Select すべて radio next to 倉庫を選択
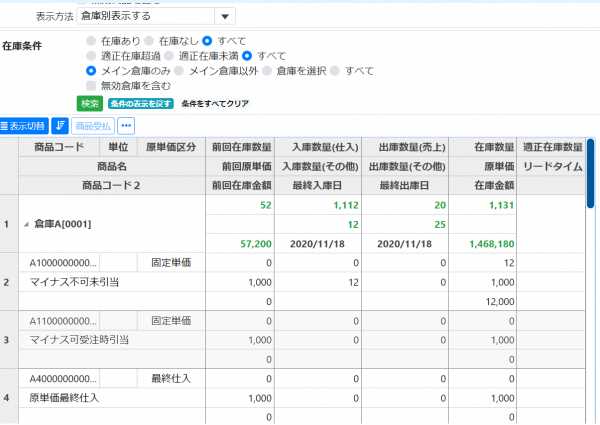 pyautogui.click(x=335, y=71)
